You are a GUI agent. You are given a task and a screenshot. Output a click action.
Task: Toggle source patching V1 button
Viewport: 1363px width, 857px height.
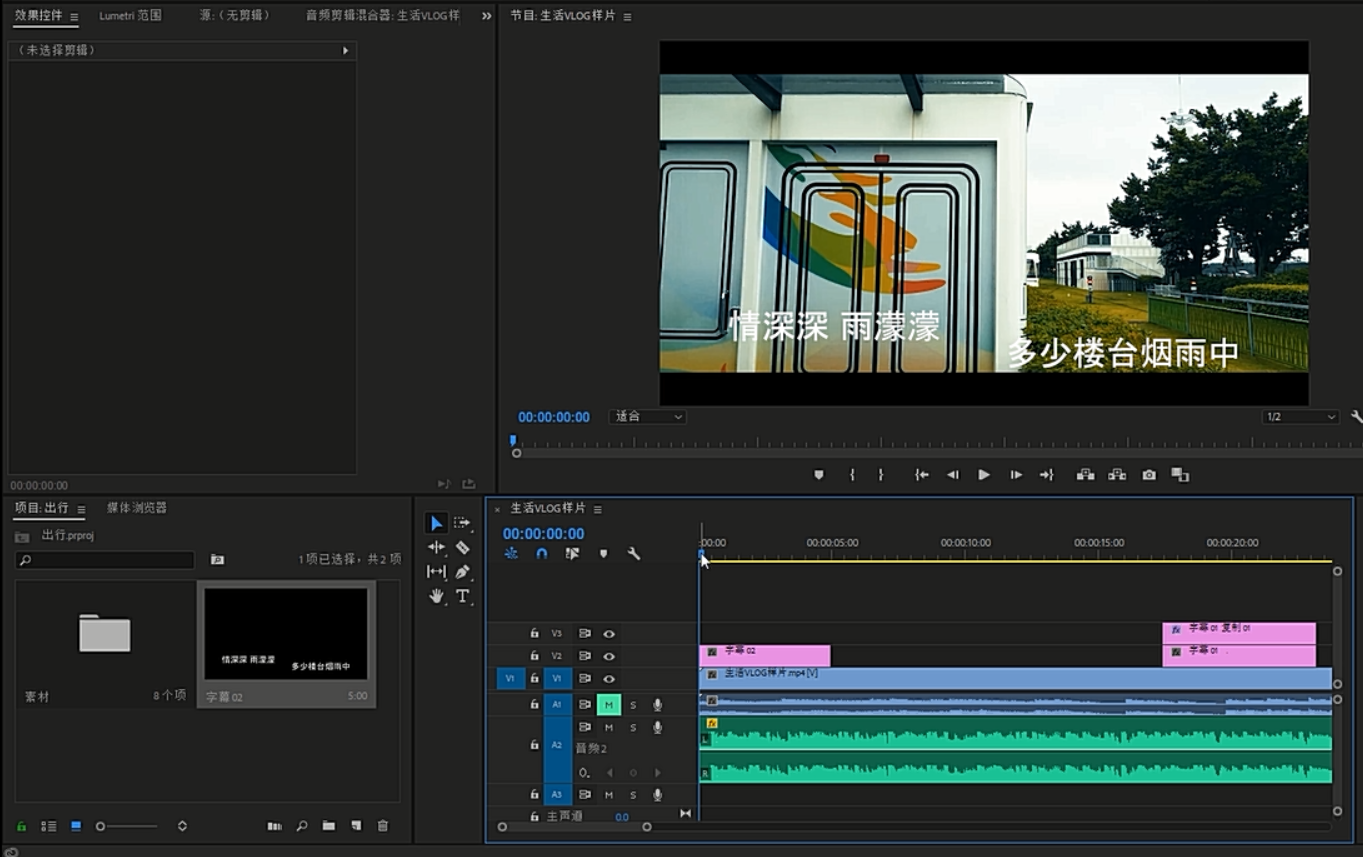tap(510, 679)
